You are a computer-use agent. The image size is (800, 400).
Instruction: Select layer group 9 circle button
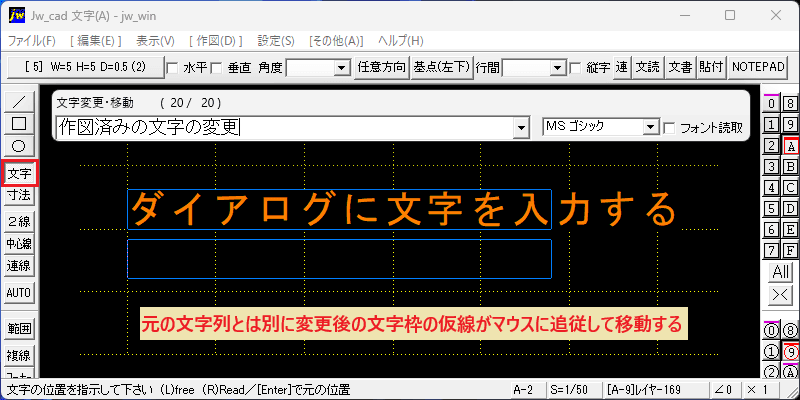[791, 352]
